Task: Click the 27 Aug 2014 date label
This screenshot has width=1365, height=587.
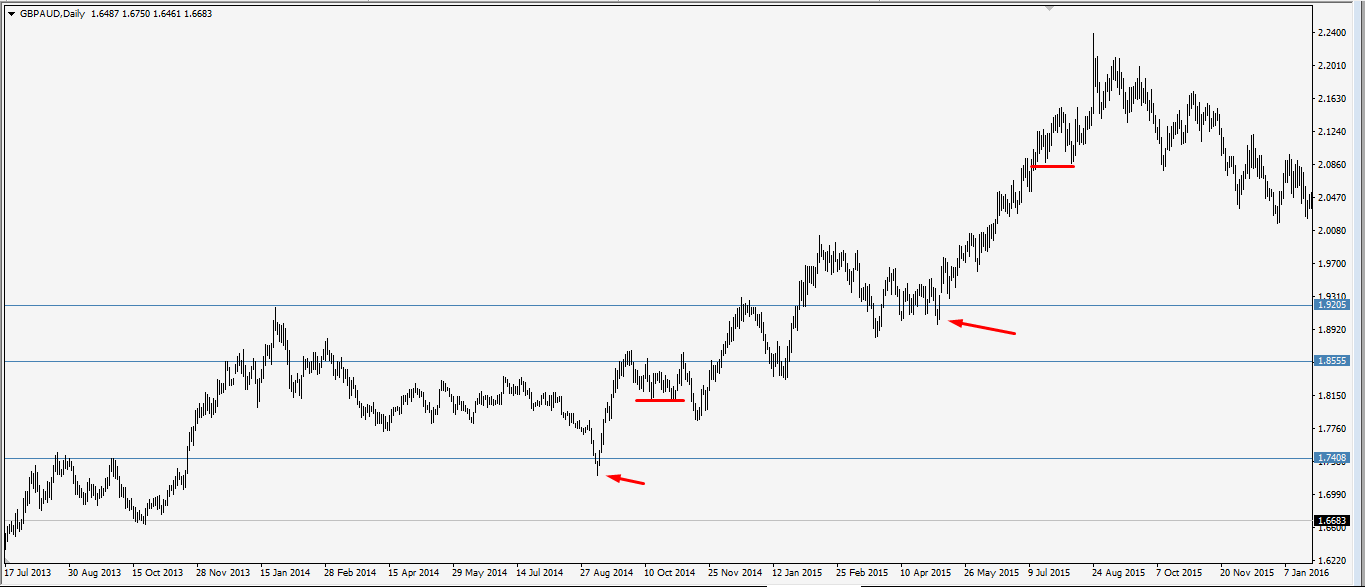Action: [606, 573]
